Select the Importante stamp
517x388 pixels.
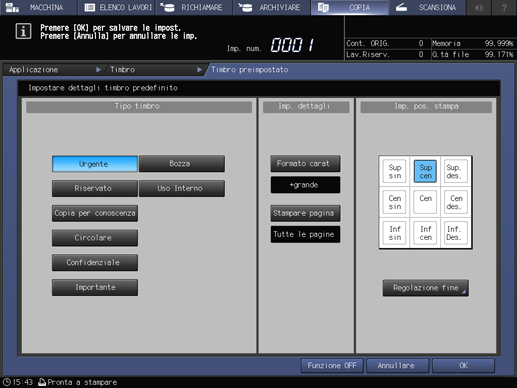point(95,287)
